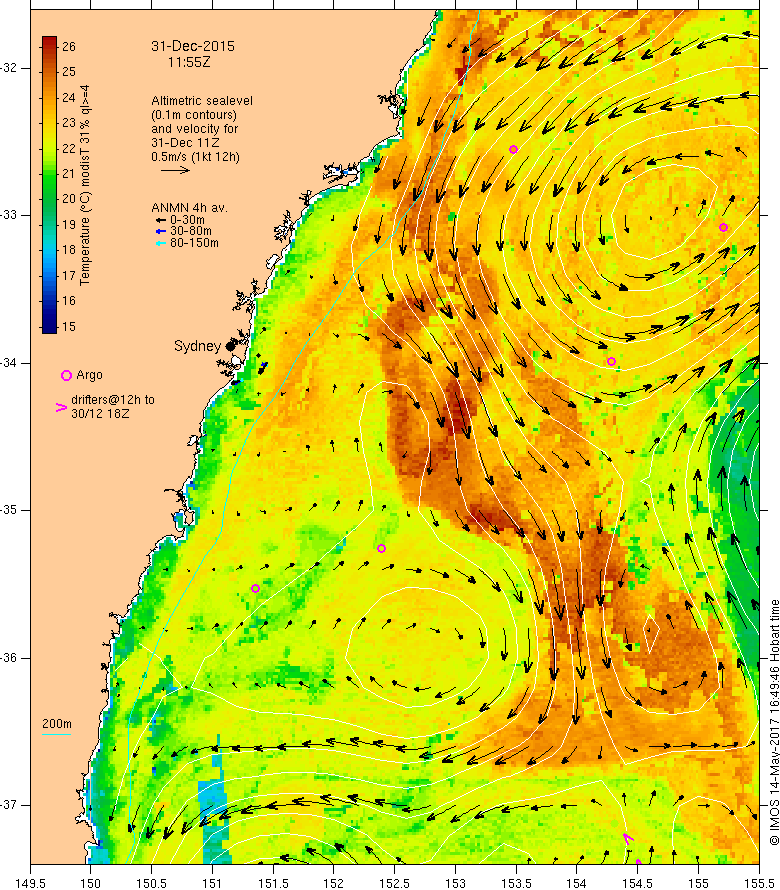
Task: Click the Argo float marker near 155.2, -33.1
Action: tap(723, 228)
